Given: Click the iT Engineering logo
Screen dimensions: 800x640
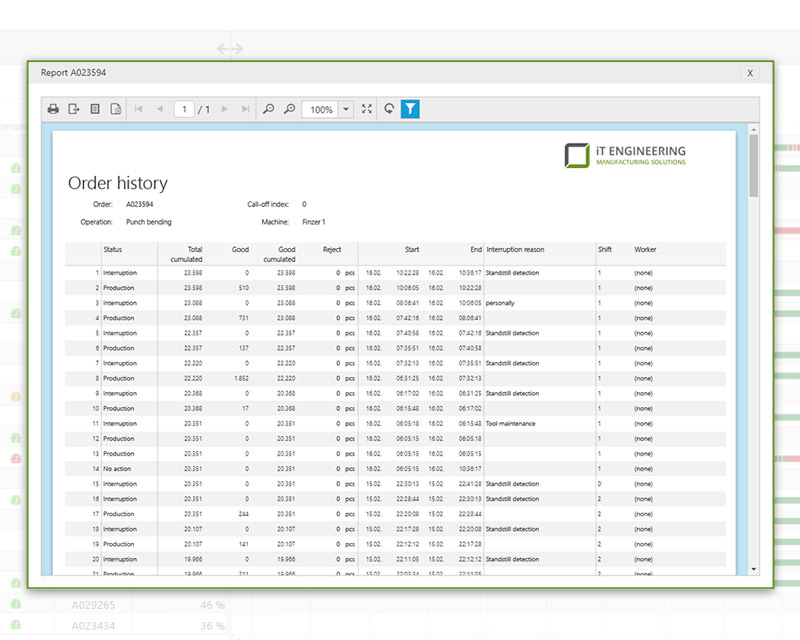Looking at the screenshot, I should [x=625, y=155].
